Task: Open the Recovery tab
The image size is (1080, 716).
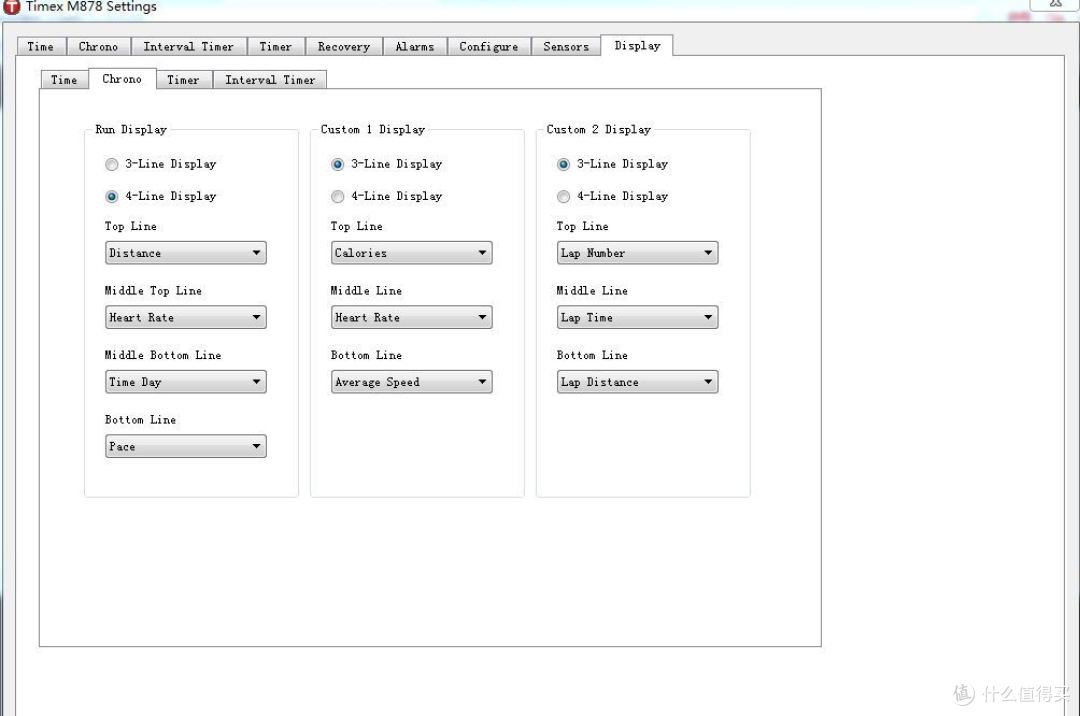Action: click(x=344, y=47)
